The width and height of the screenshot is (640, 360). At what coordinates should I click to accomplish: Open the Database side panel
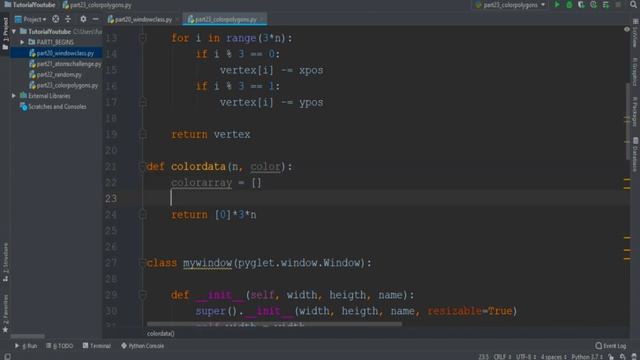click(x=635, y=154)
